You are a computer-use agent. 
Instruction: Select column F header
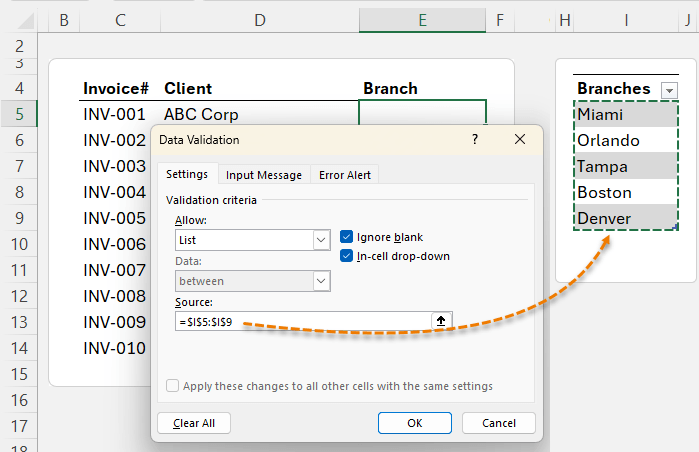click(x=500, y=20)
